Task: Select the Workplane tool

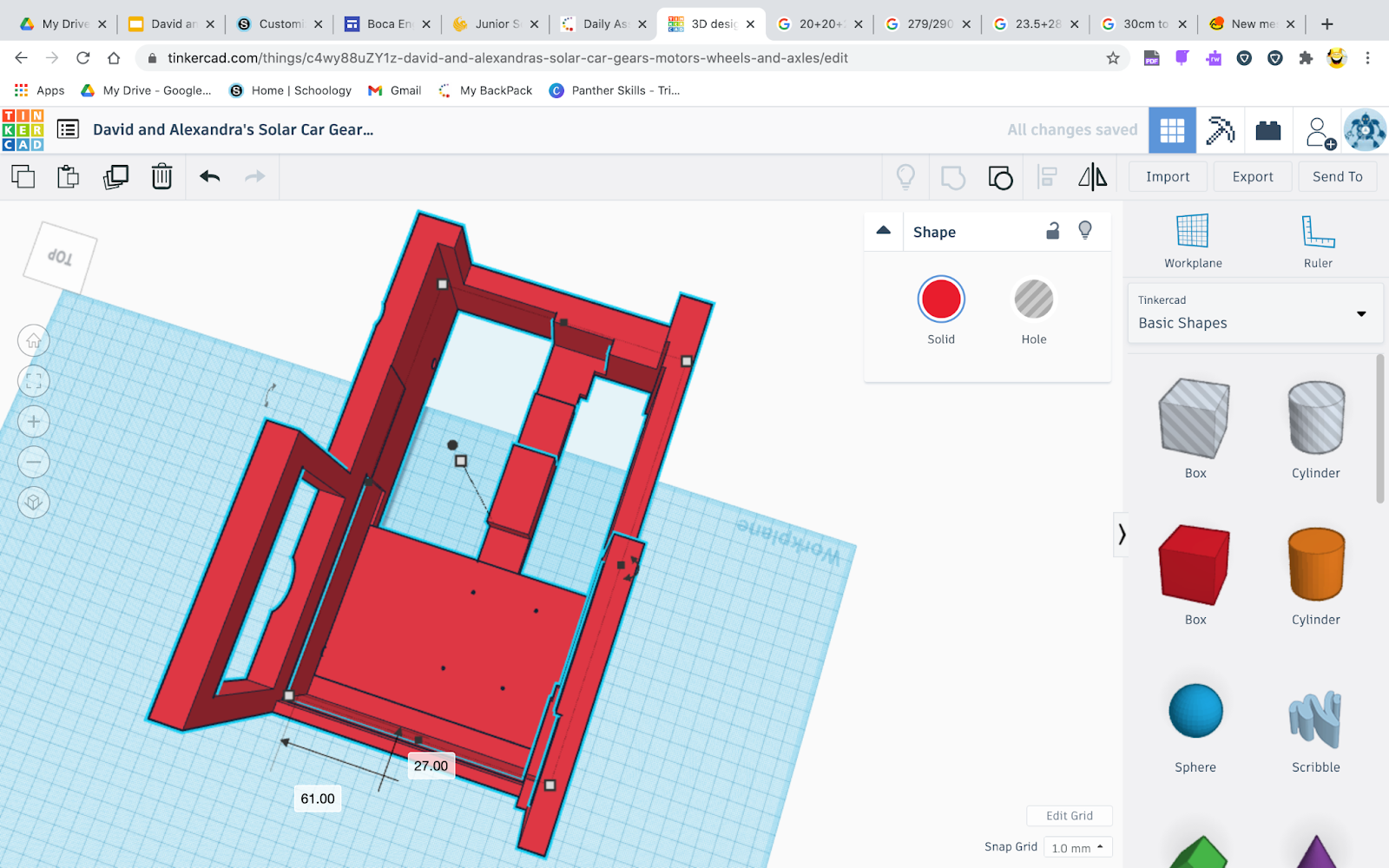Action: pos(1192,241)
